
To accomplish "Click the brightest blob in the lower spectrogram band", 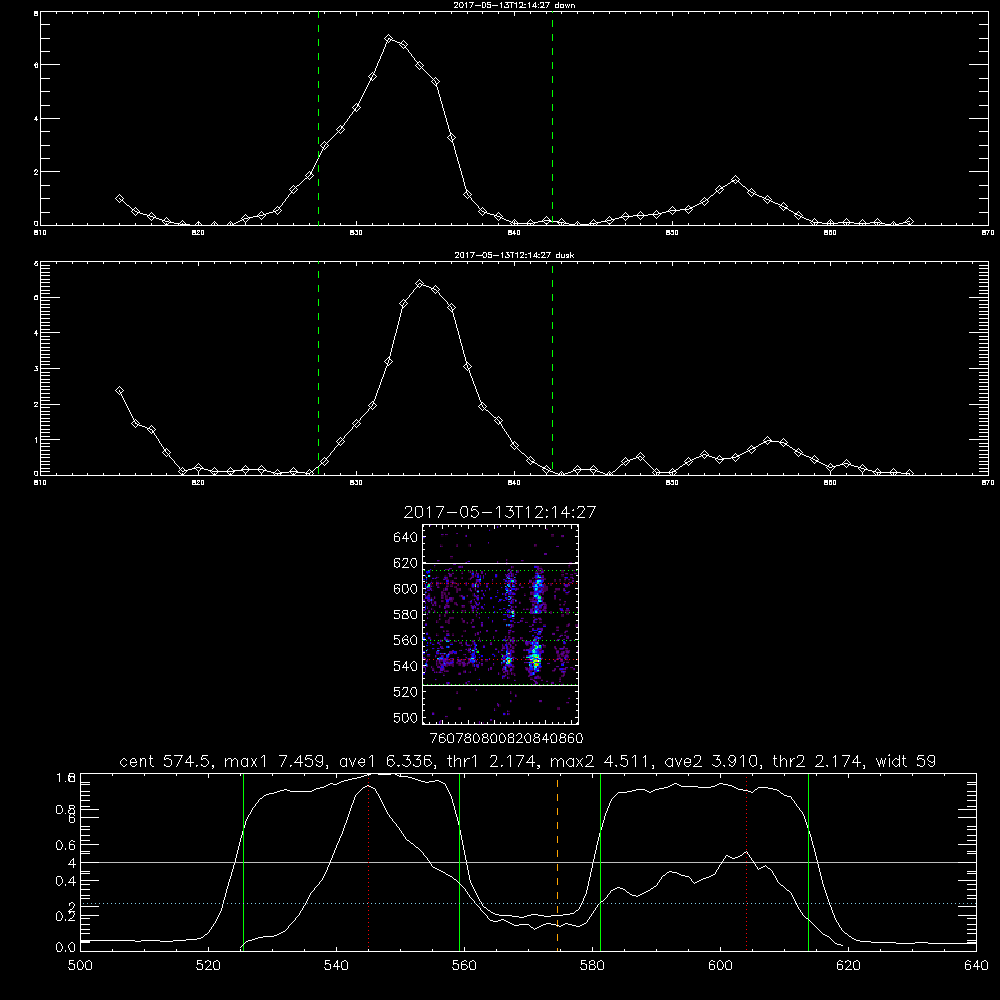I will click(536, 660).
